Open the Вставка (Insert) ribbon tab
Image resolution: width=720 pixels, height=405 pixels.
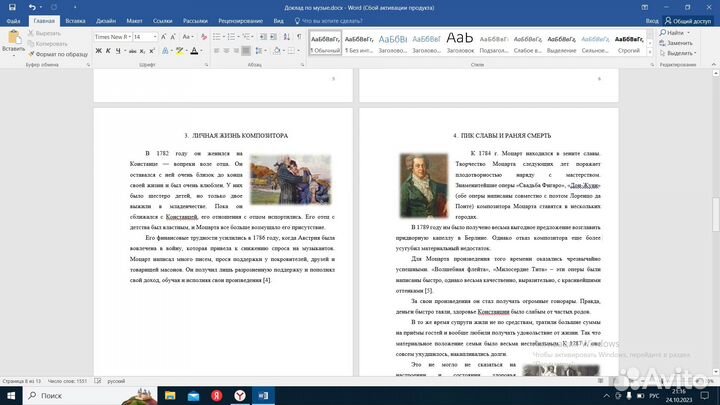(x=75, y=20)
